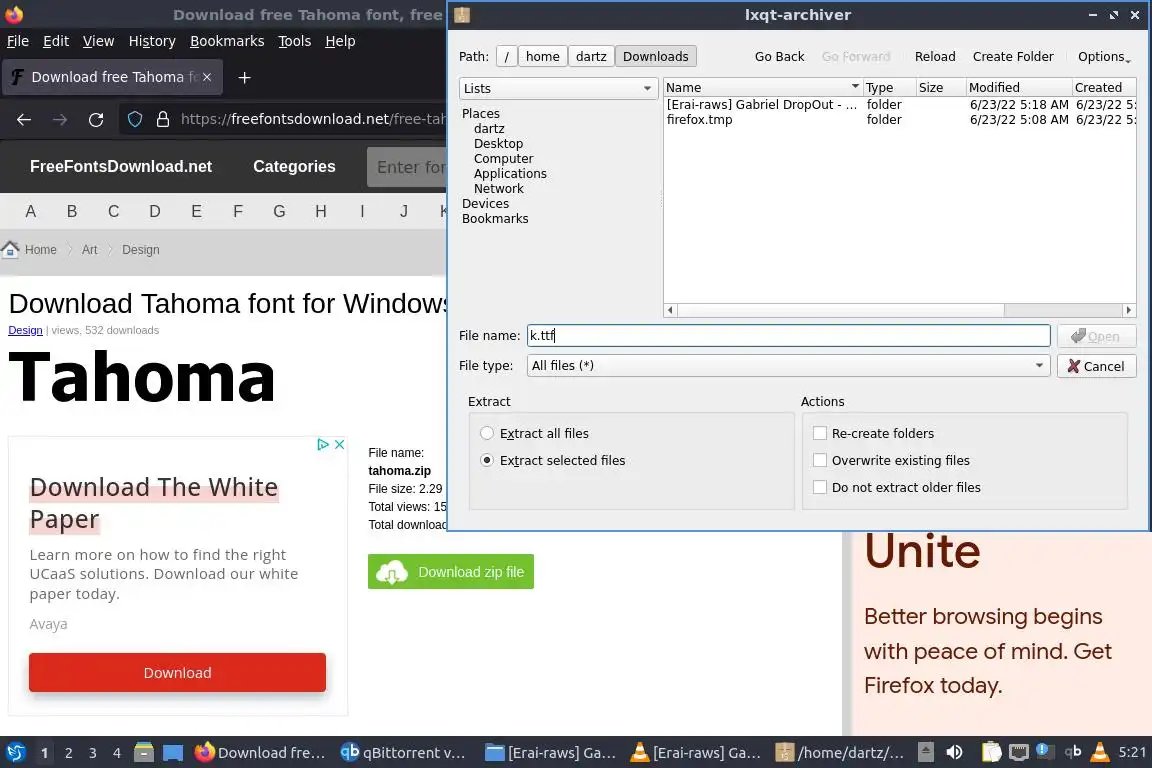The width and height of the screenshot is (1152, 768).
Task: Click the removable media eject tray icon
Action: [x=926, y=752]
